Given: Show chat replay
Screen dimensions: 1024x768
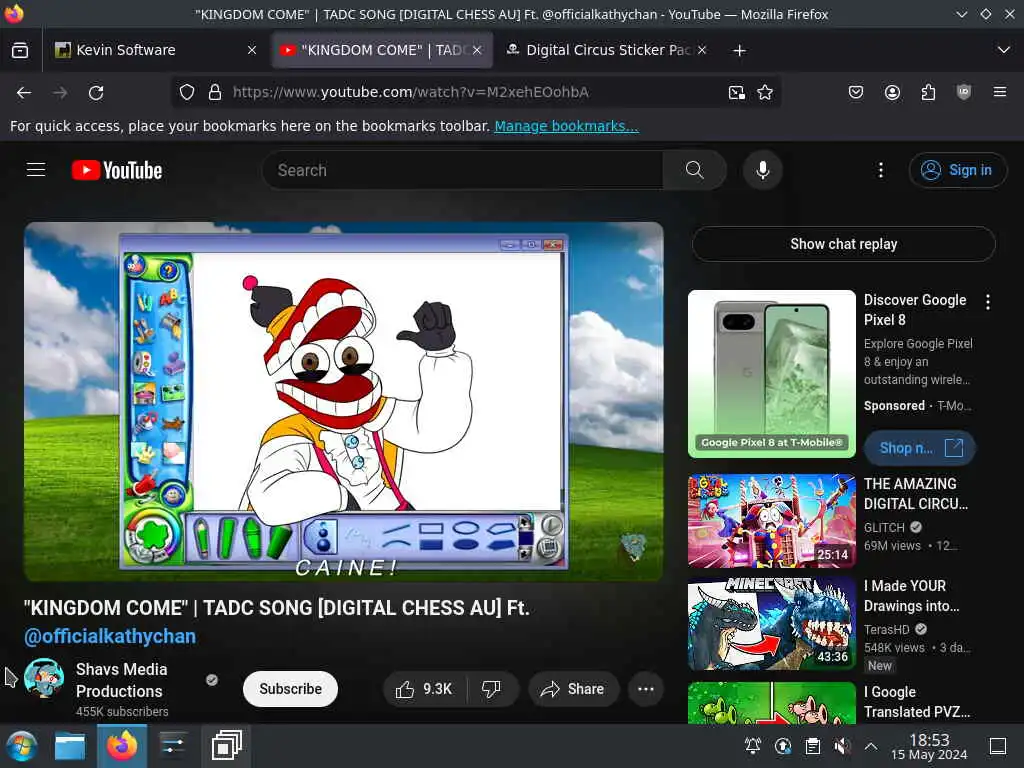Looking at the screenshot, I should [843, 244].
